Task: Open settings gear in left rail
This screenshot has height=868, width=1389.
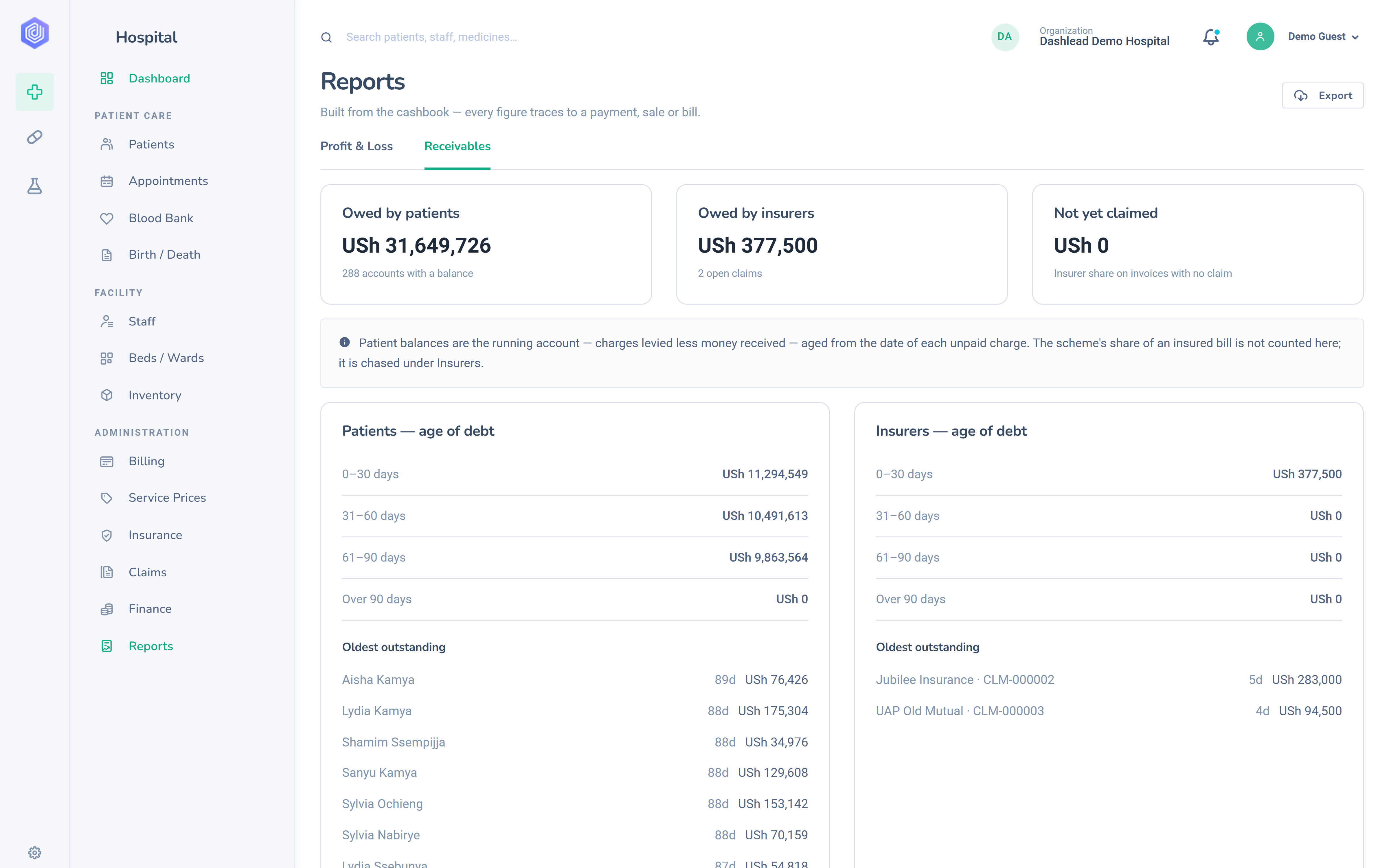Action: coord(34,852)
